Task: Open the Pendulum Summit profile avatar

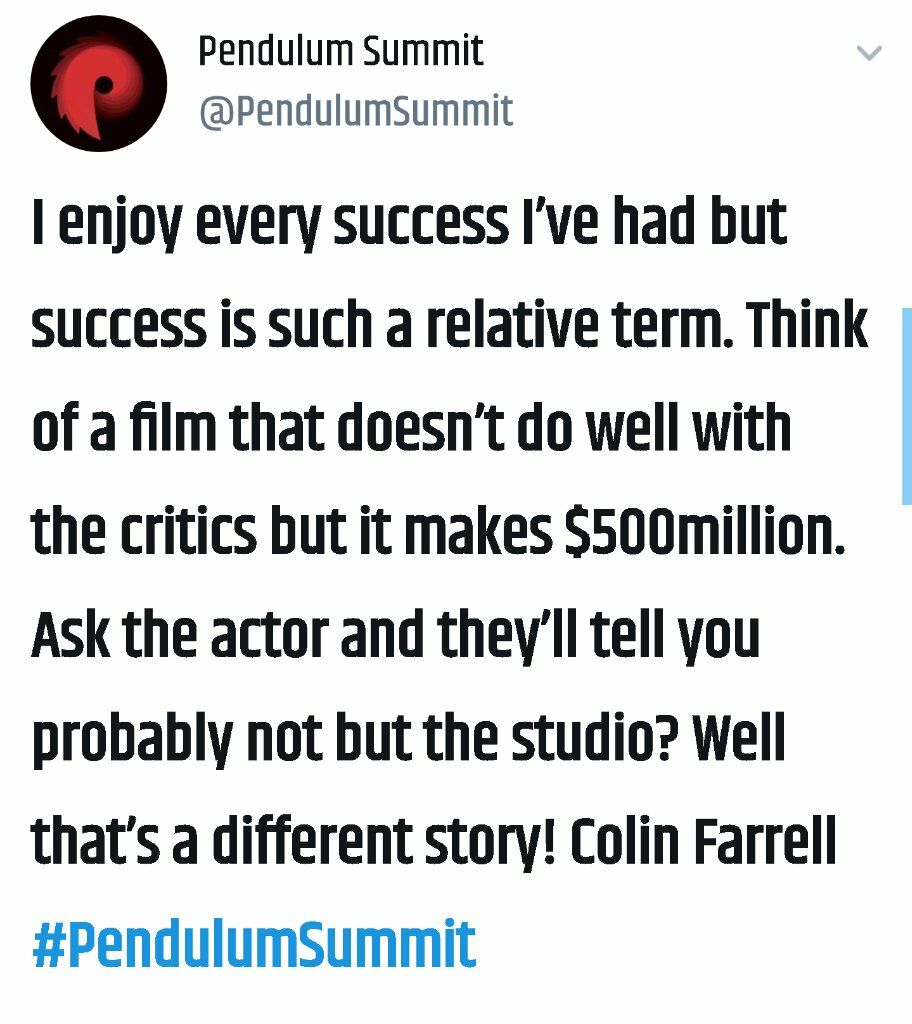Action: pos(99,84)
